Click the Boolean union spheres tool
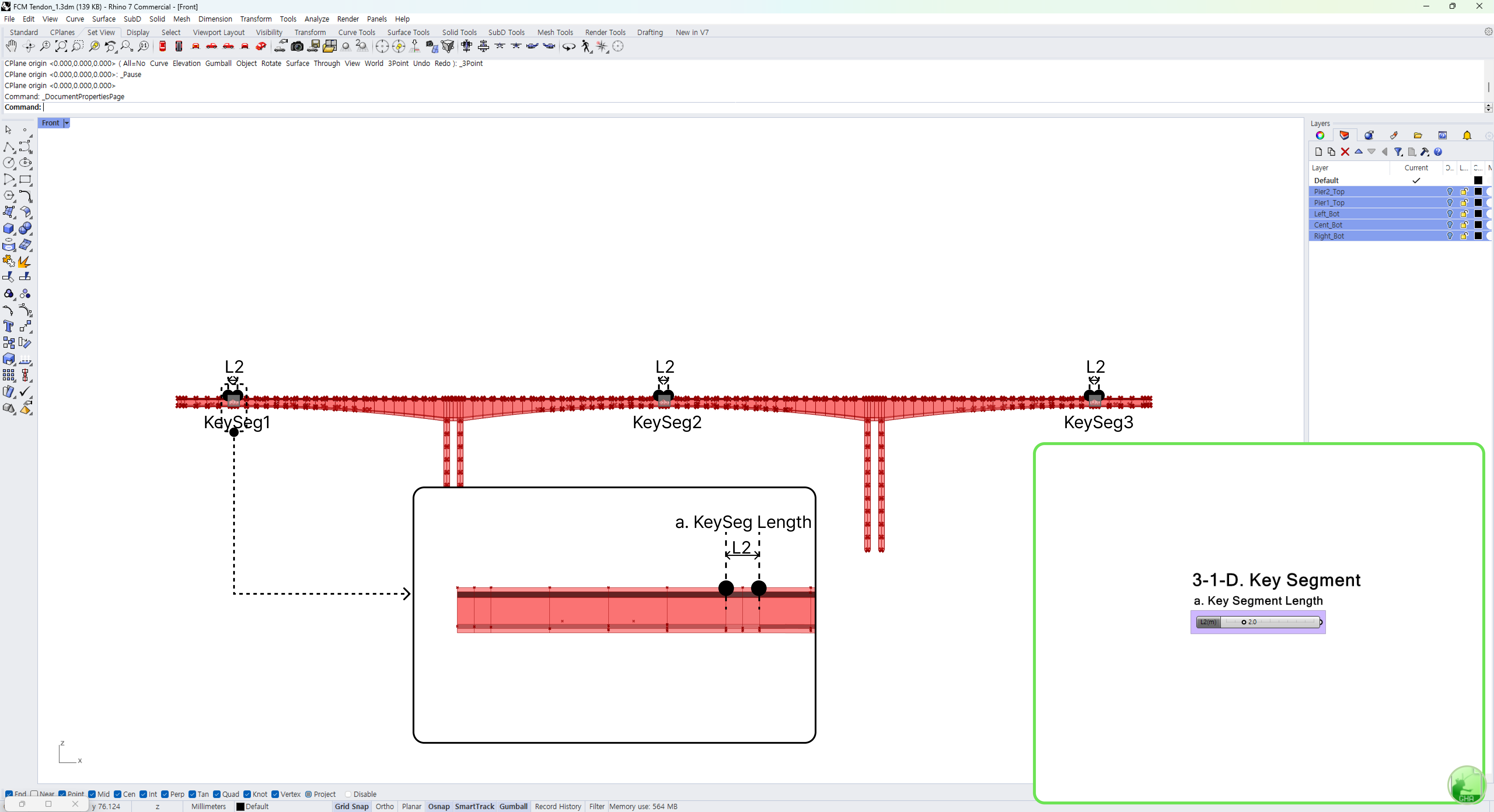1494x812 pixels. pos(25,228)
